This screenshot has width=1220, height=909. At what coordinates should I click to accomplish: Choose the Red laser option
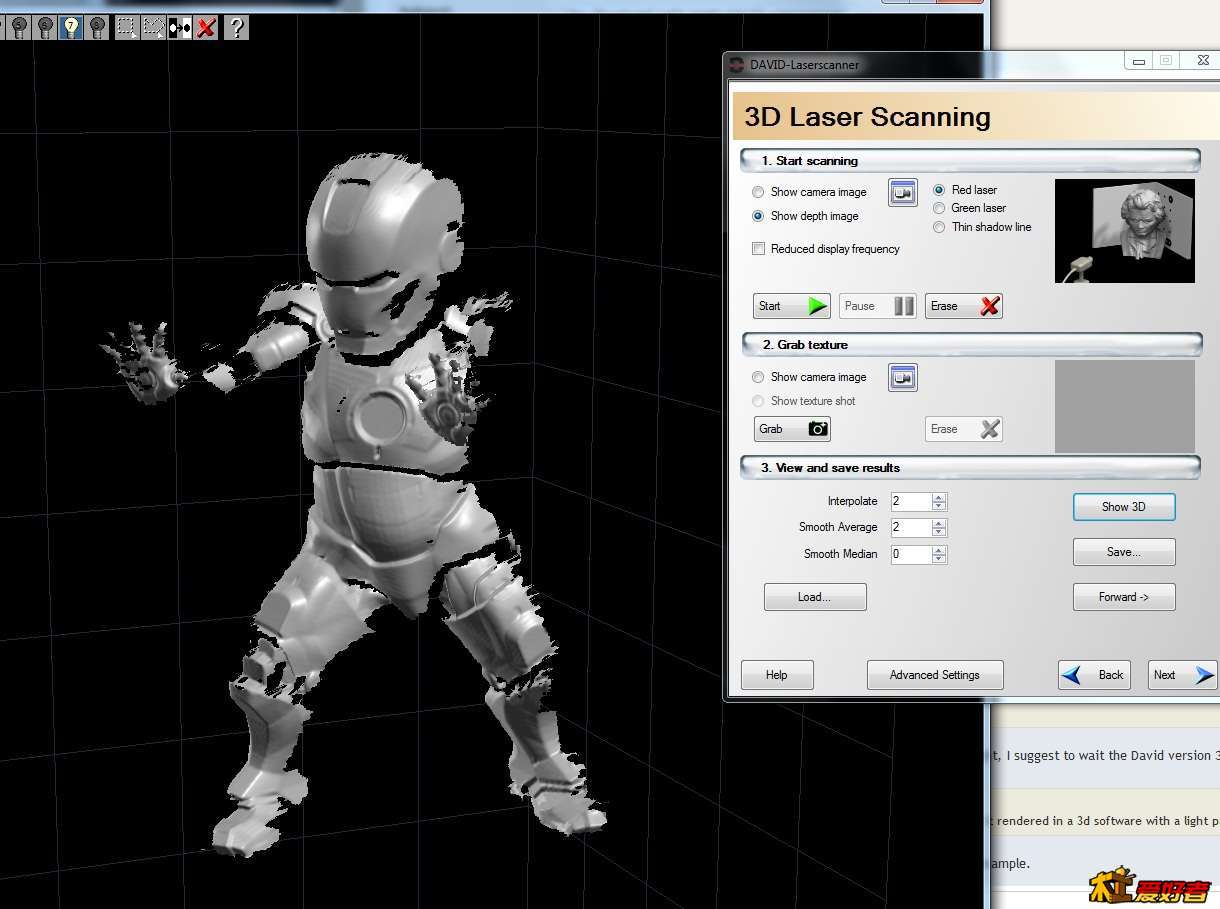click(x=939, y=190)
